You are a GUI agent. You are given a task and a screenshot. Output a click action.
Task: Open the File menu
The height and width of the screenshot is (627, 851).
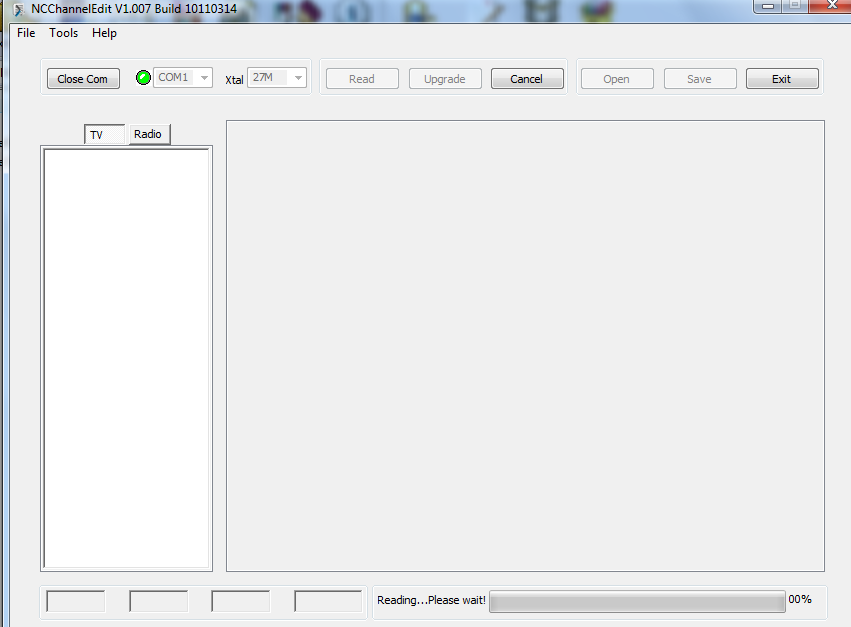click(26, 33)
